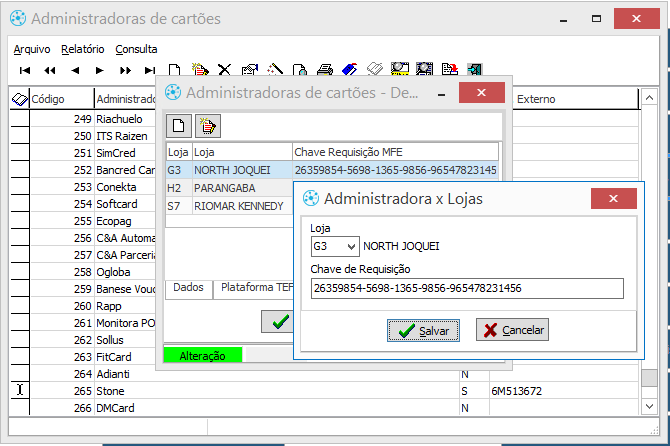Click the first magnifier search icon in toolbar
Image resolution: width=670 pixels, height=446 pixels.
[400, 69]
